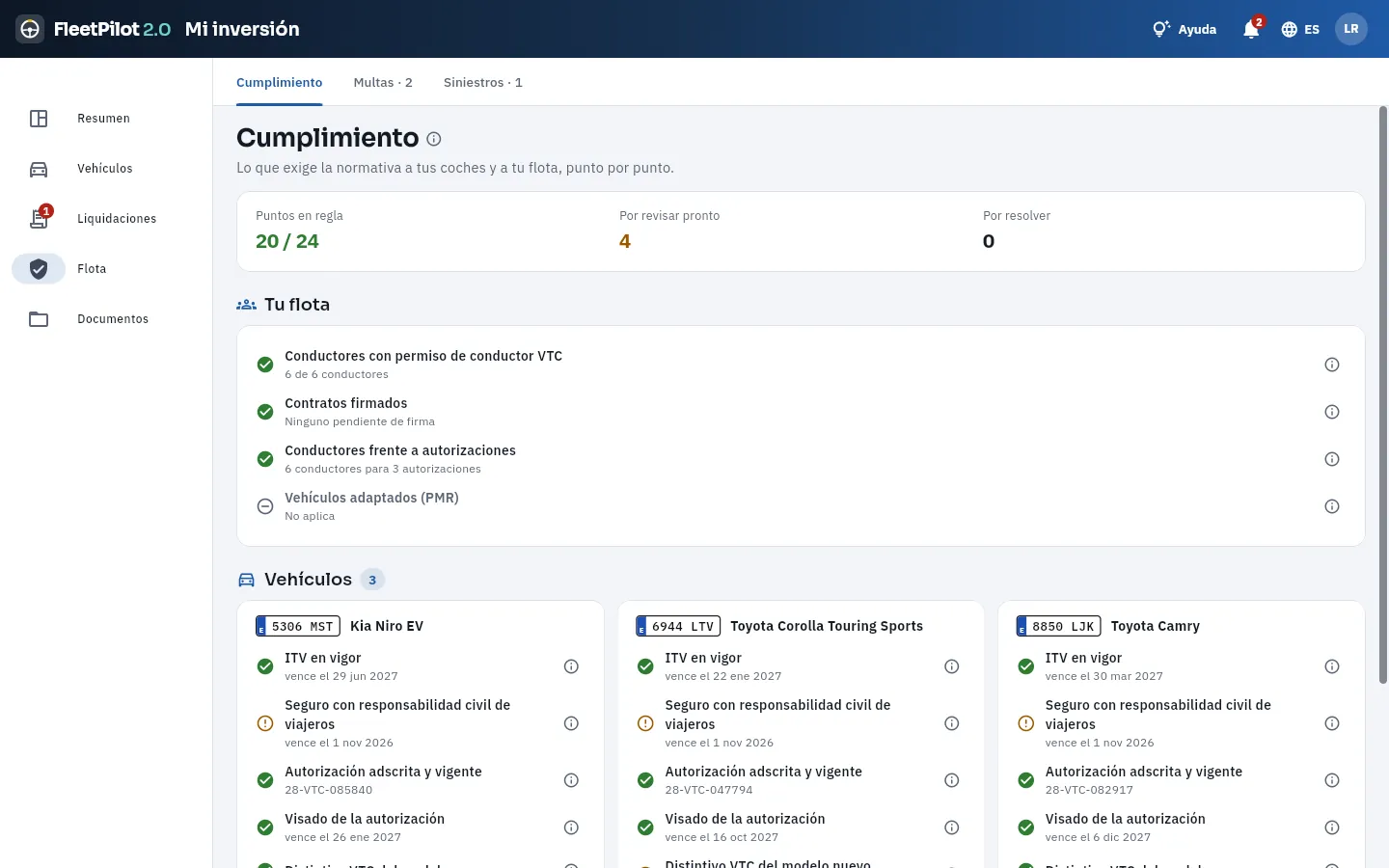Viewport: 1389px width, 868px height.
Task: Click the info icon beside Cumplimiento heading
Action: click(434, 139)
